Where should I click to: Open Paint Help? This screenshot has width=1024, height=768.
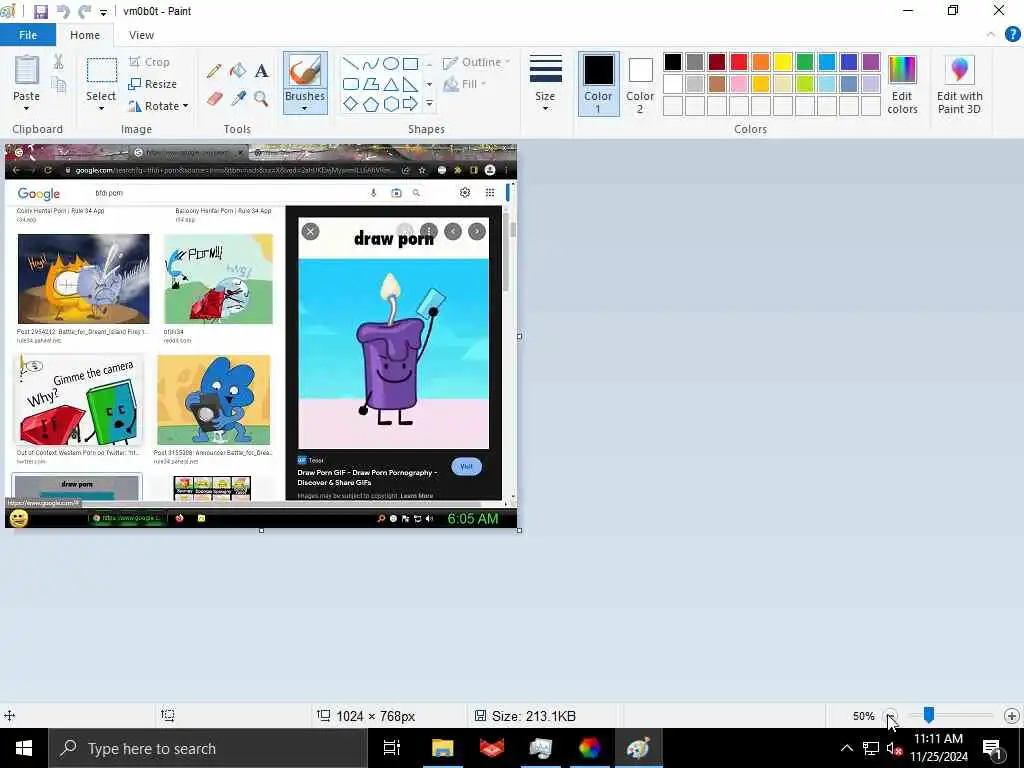[1012, 35]
